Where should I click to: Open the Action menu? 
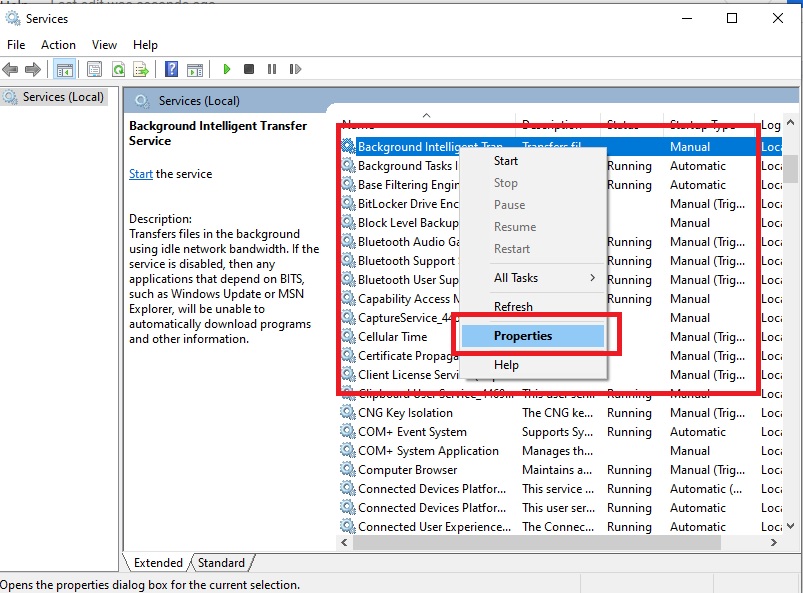point(58,45)
